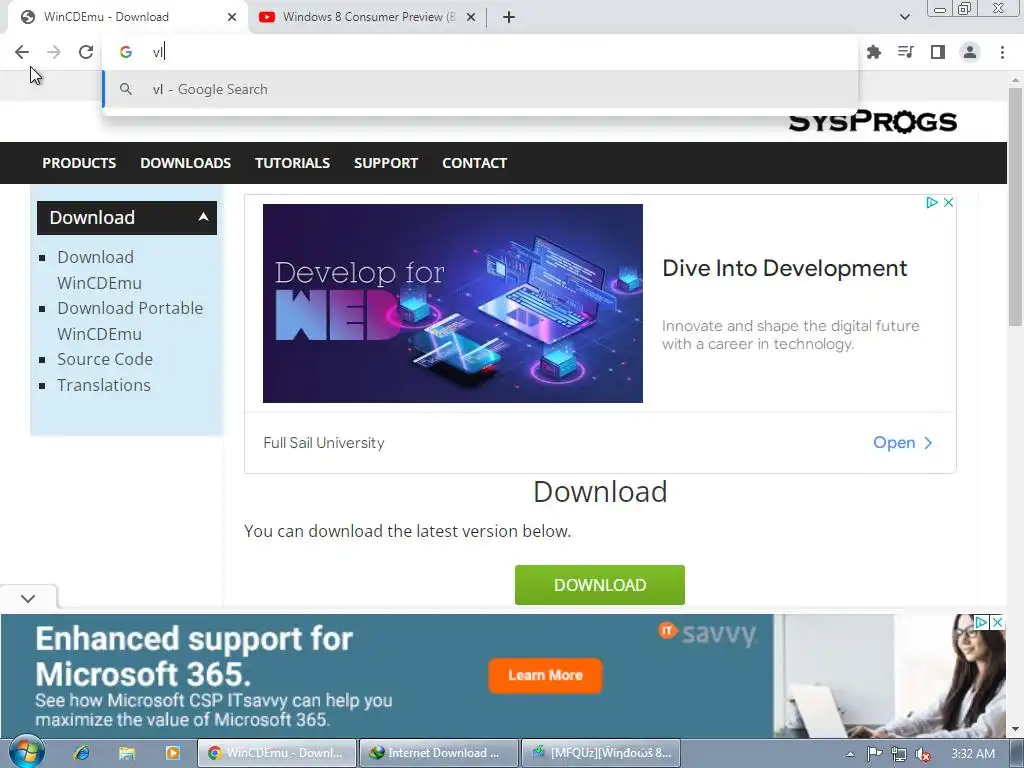The width and height of the screenshot is (1024, 768).
Task: Open the Action Center flag icon
Action: 874,754
